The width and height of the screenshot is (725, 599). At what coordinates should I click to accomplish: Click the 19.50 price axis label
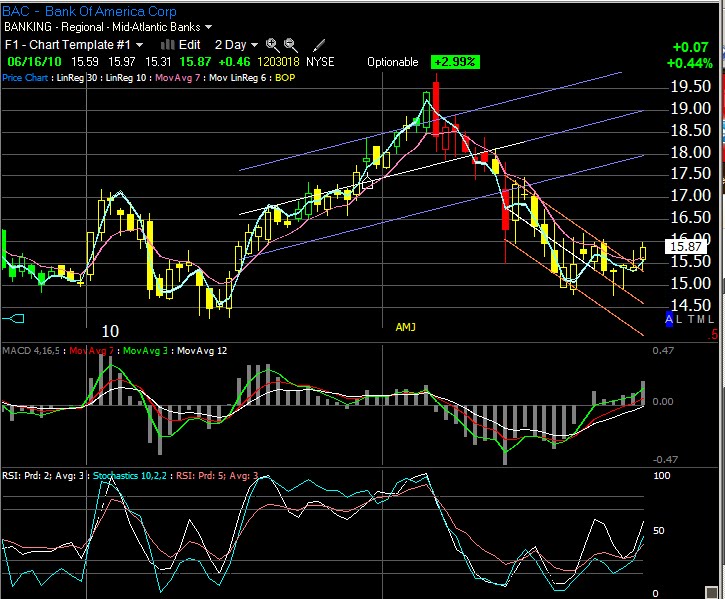pyautogui.click(x=690, y=86)
